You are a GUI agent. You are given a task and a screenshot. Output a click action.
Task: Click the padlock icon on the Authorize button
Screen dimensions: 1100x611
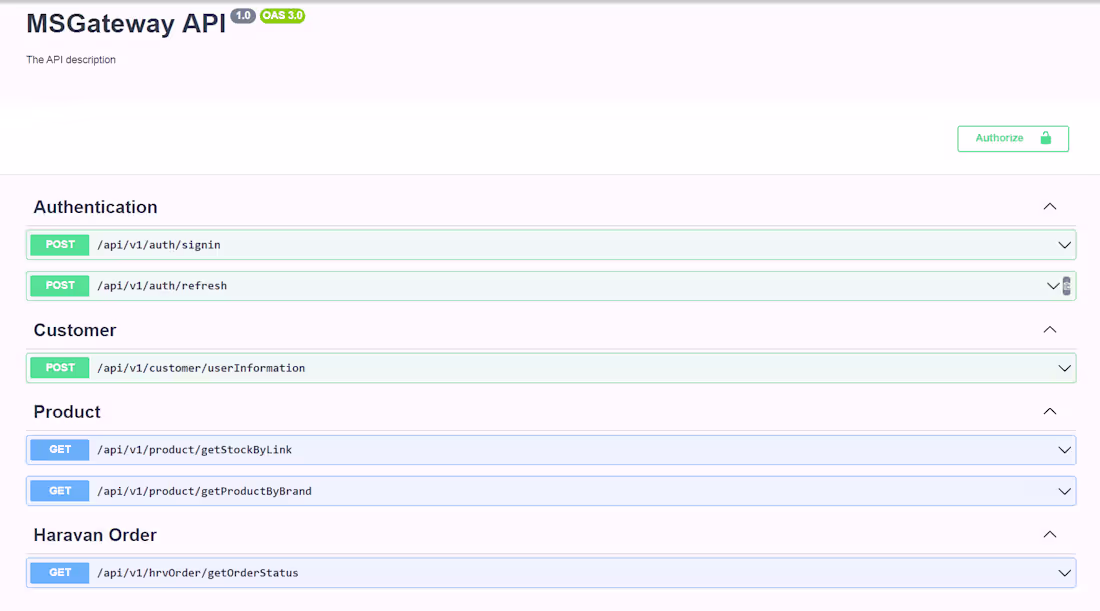pyautogui.click(x=1045, y=138)
